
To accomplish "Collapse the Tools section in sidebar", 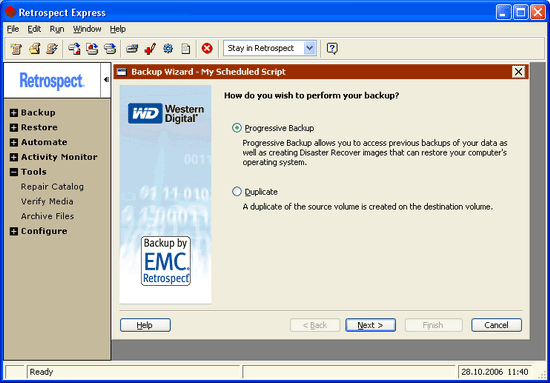I will (x=14, y=172).
